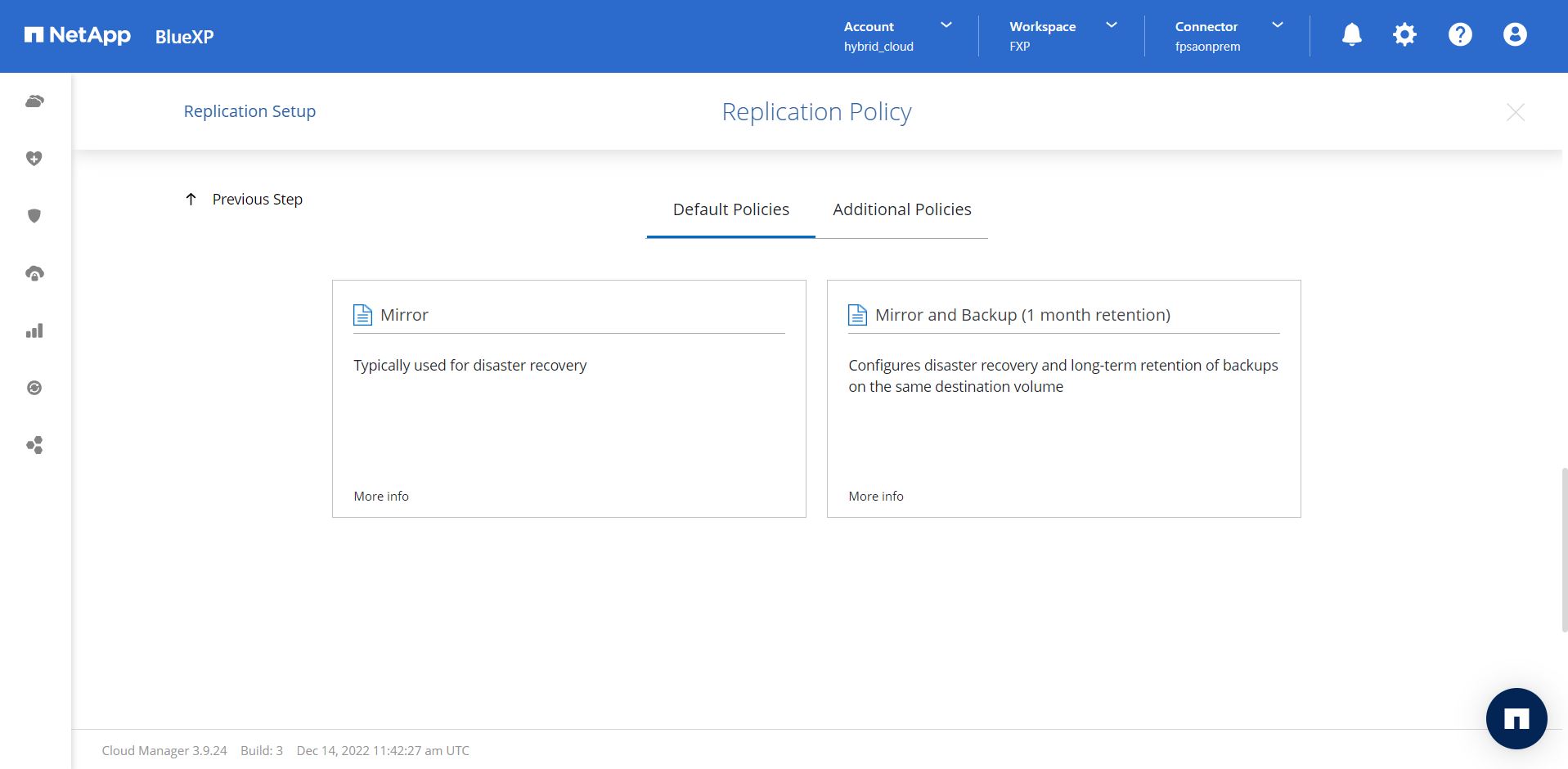Viewport: 1568px width, 769px height.
Task: Choose the Mirror and Backup policy card
Action: [1063, 398]
